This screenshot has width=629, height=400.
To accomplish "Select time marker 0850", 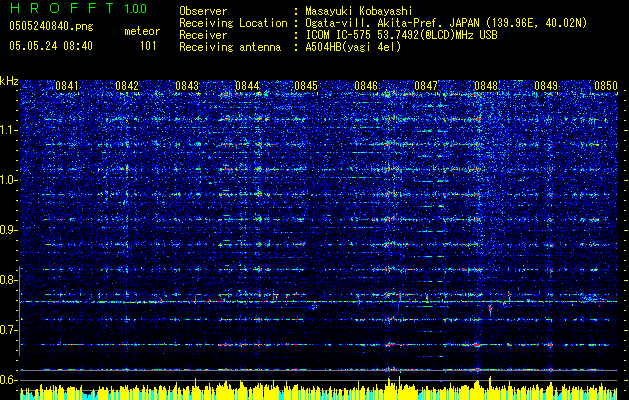I will tap(606, 86).
